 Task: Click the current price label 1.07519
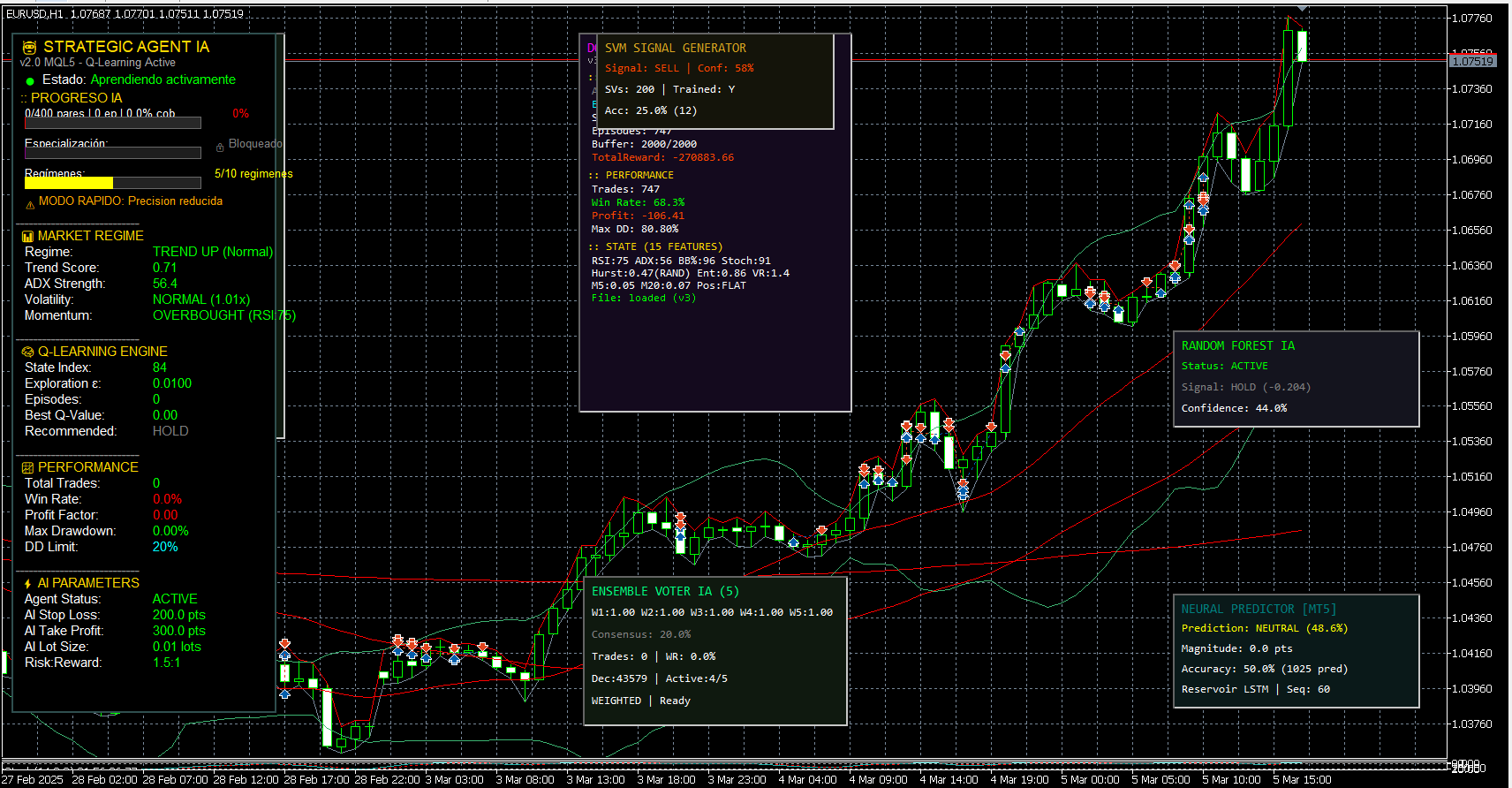click(x=1471, y=61)
